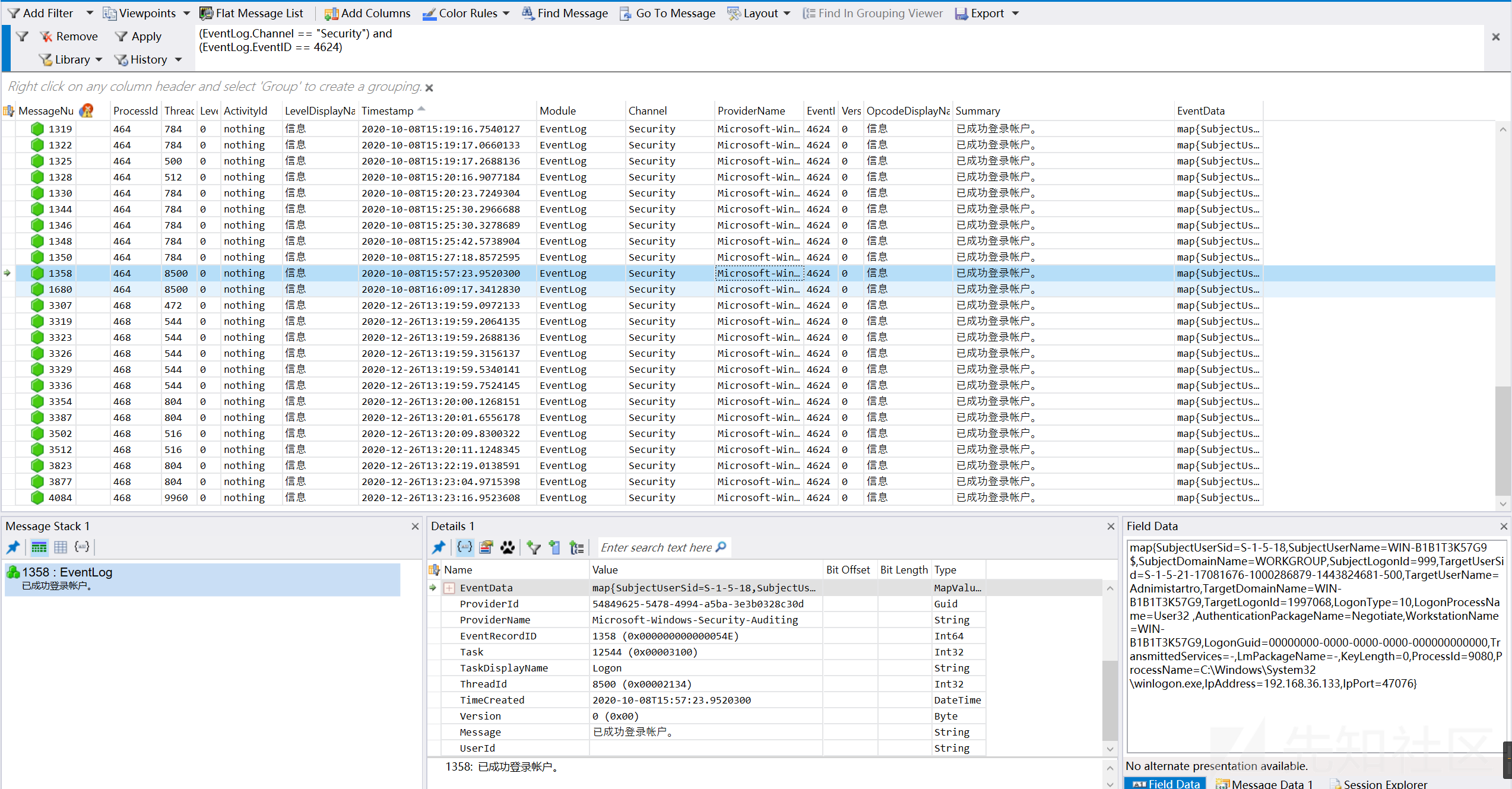This screenshot has height=789, width=1512.
Task: Click the green message icon of row 1319
Action: pos(37,129)
